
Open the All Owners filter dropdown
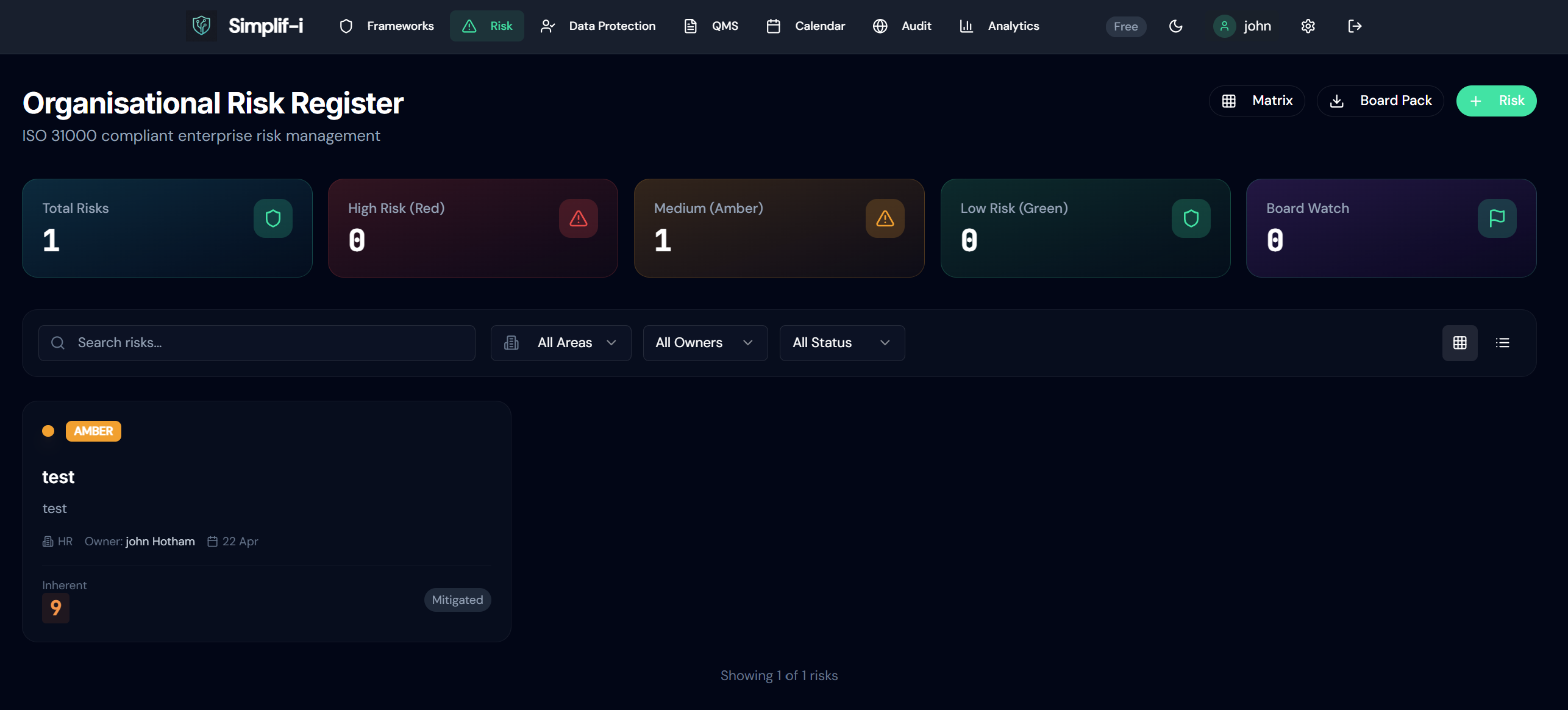coord(705,343)
